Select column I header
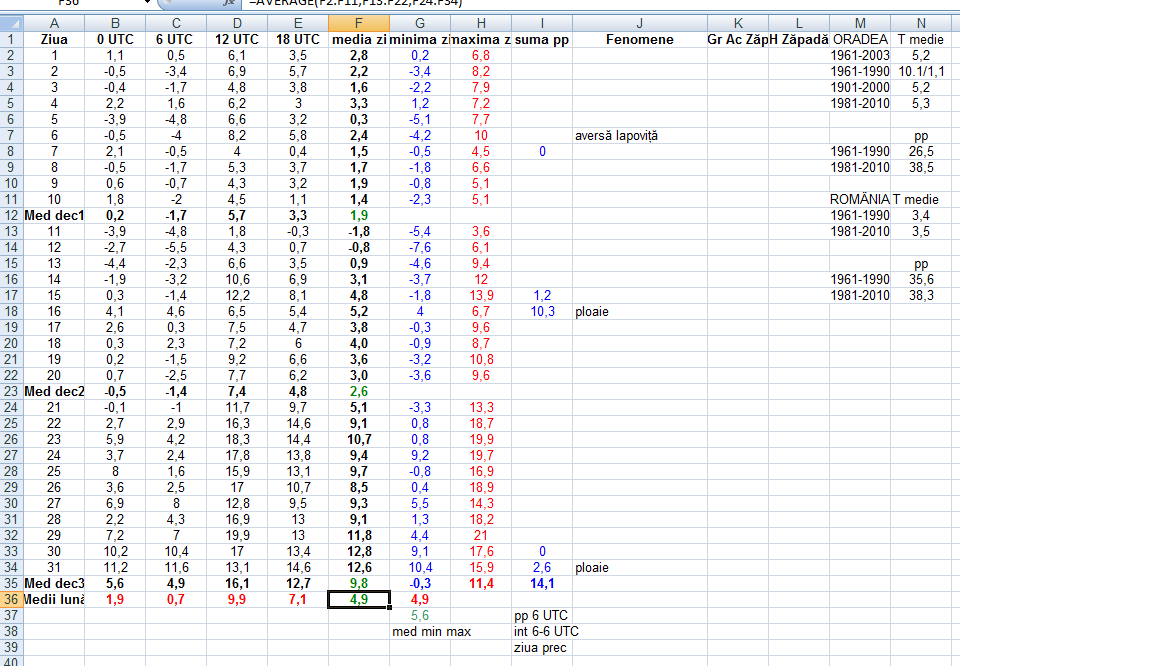This screenshot has width=1152, height=666. pos(541,24)
